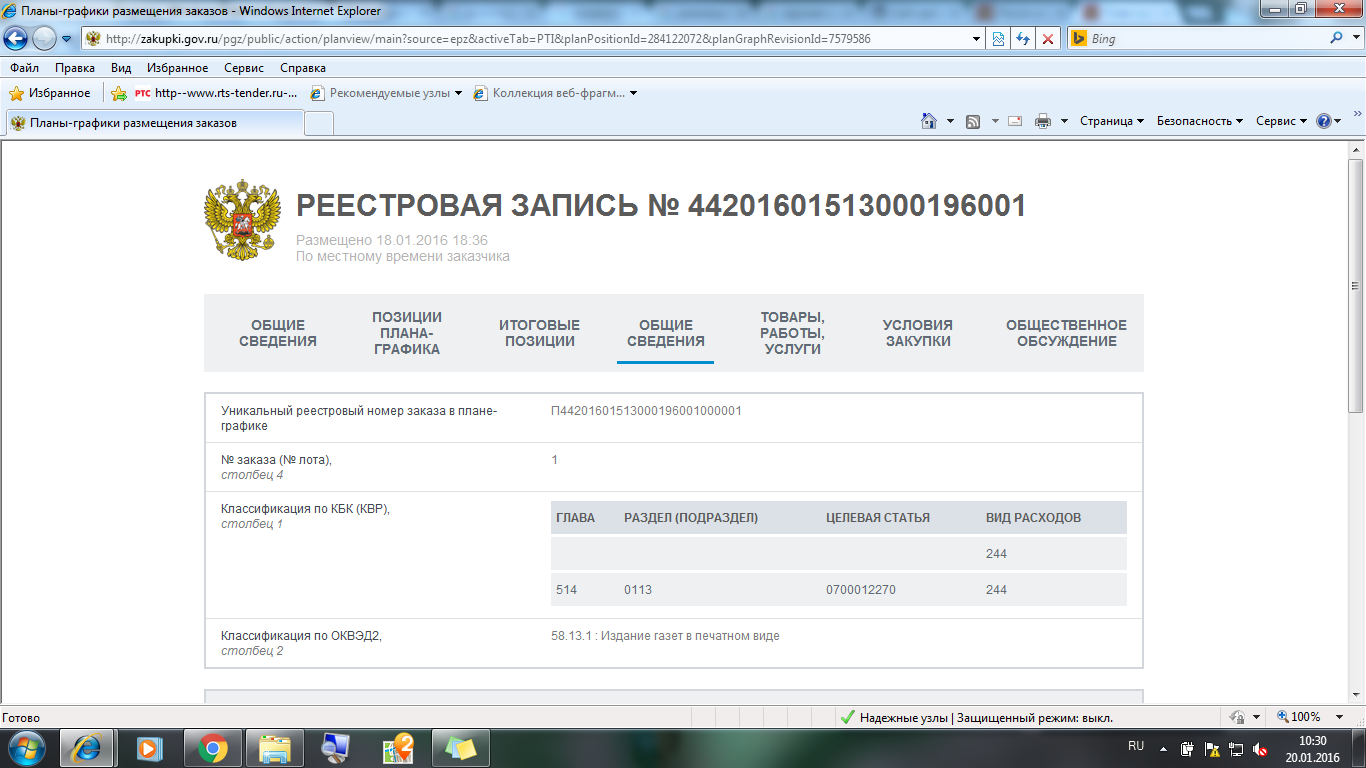Click the rts-tender.ru favorites bar link

(216, 93)
